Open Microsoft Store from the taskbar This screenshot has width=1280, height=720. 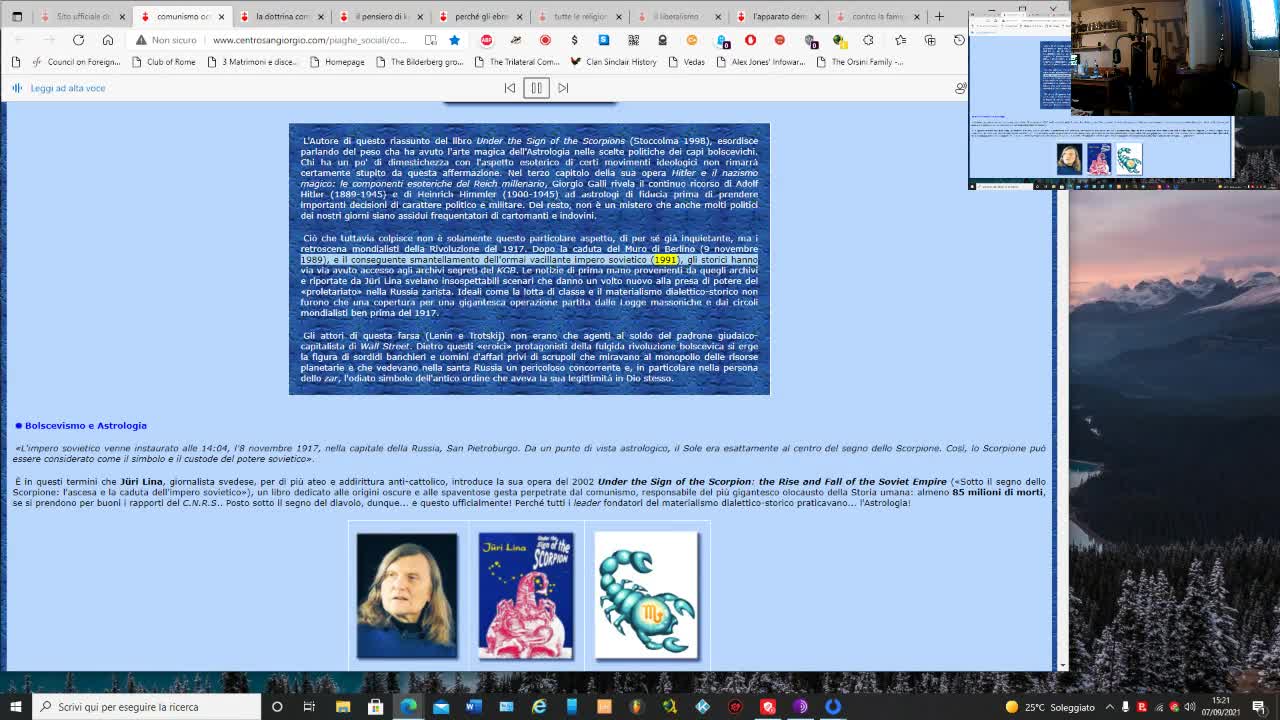click(x=376, y=707)
